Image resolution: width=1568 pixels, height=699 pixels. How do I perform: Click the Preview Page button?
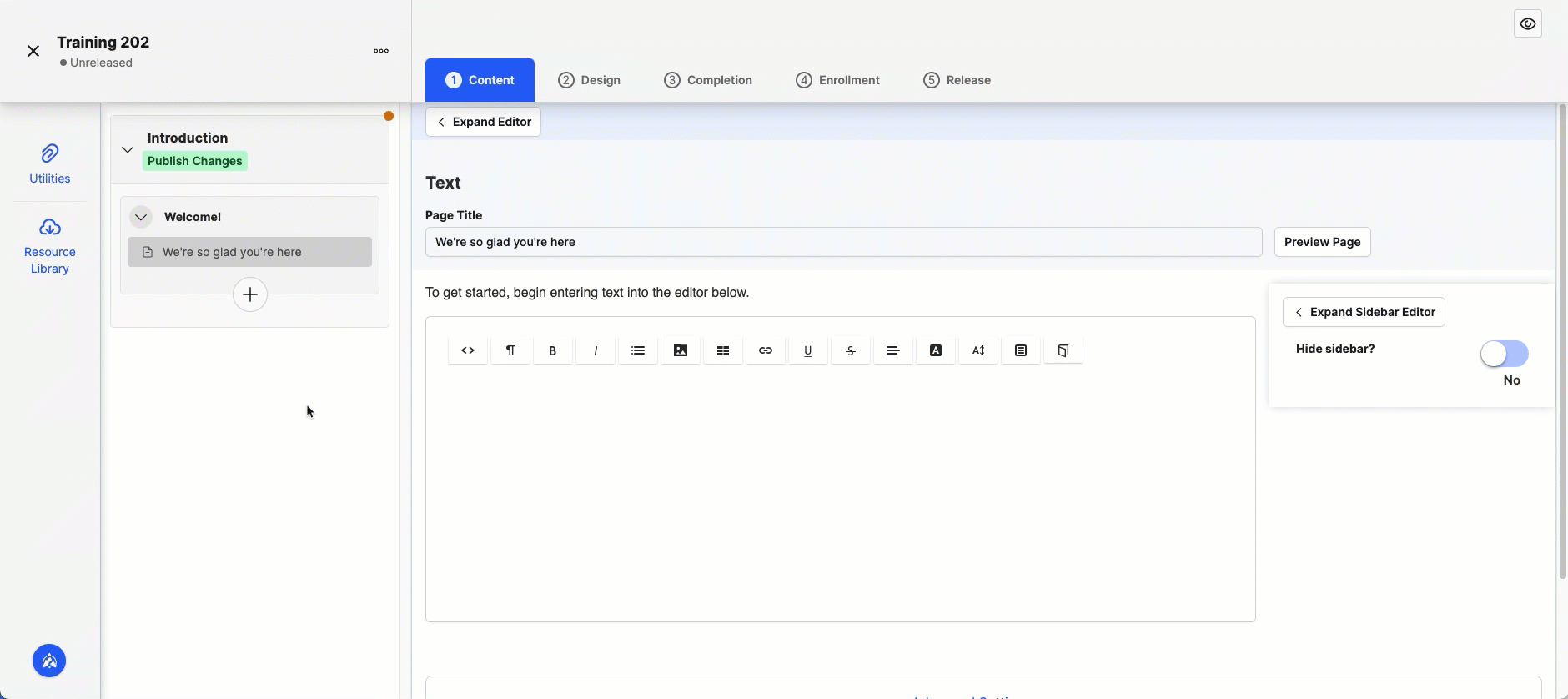[x=1323, y=242]
